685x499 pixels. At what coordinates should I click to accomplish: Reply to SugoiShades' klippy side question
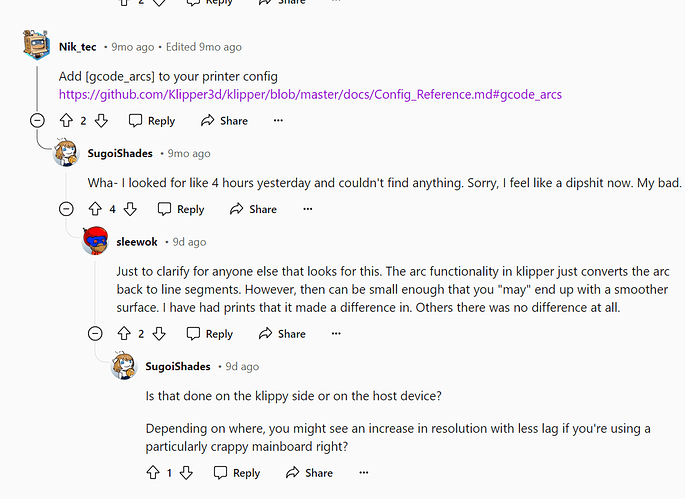236,473
